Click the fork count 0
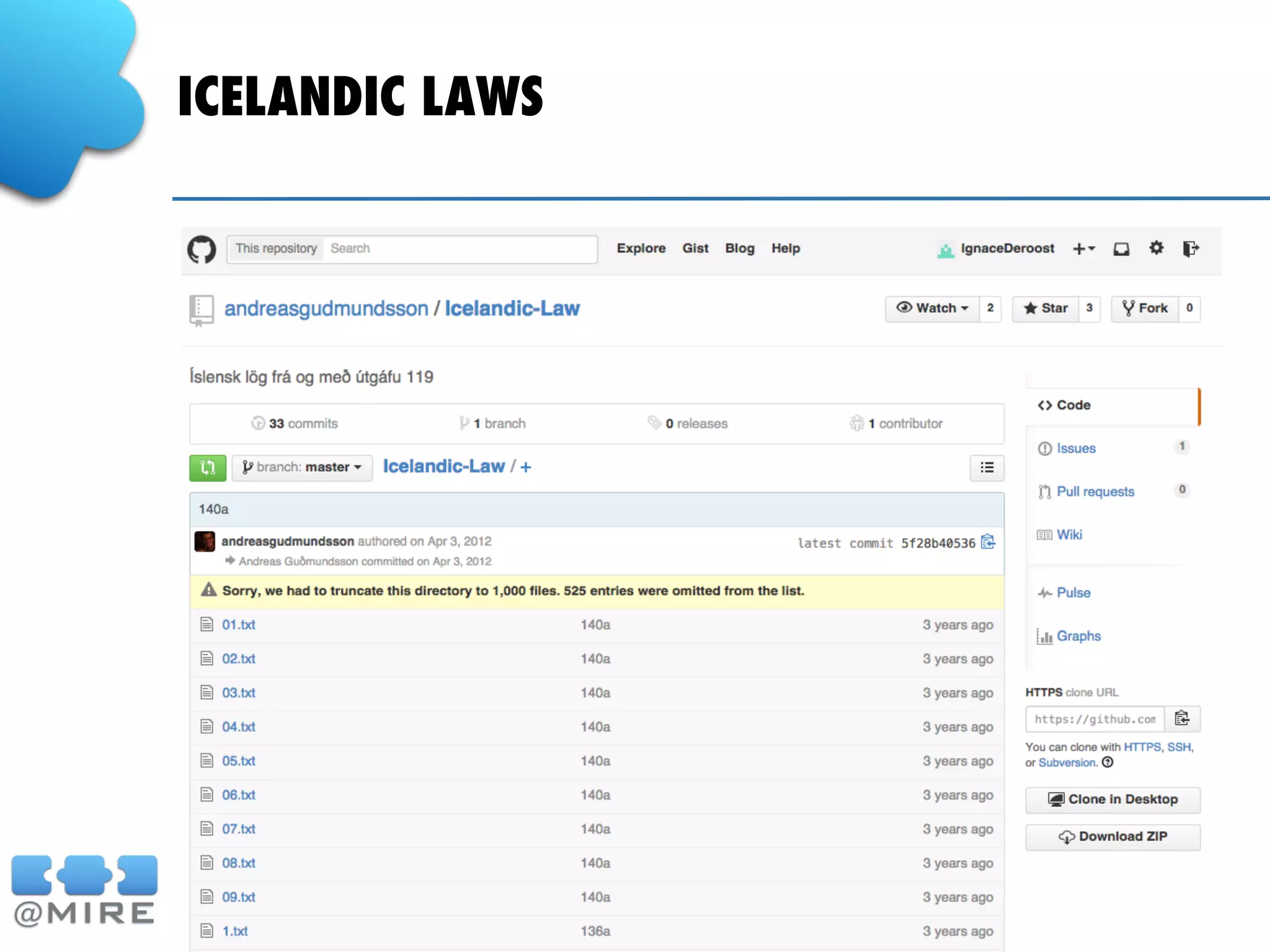The image size is (1270, 952). 1189,308
